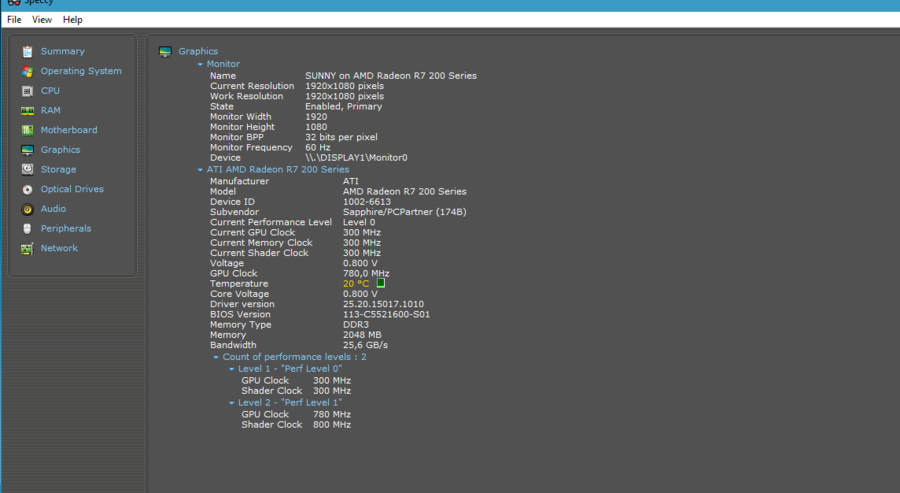Click the green temperature indicator square
This screenshot has height=493, width=900.
[x=381, y=283]
